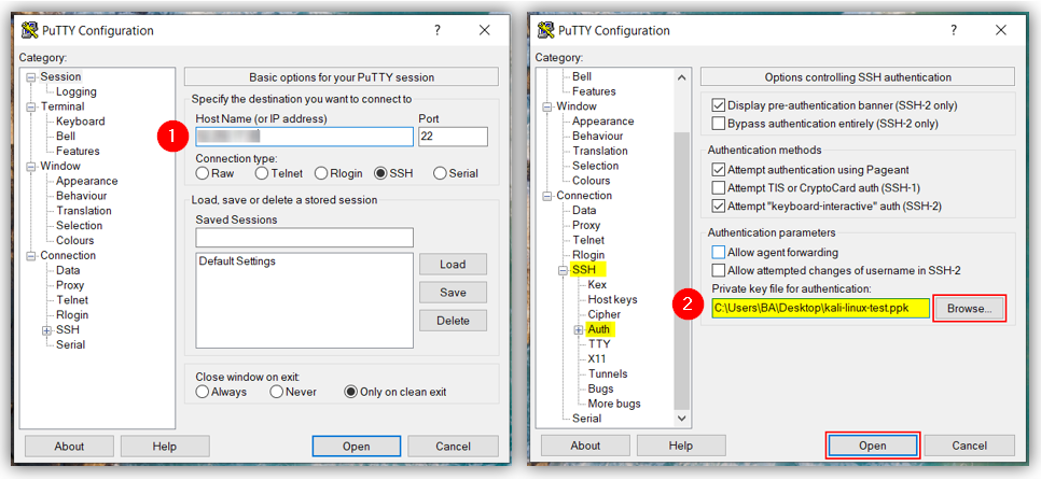Click category tree scrollbar down arrow
The image size is (1041, 479).
682,418
